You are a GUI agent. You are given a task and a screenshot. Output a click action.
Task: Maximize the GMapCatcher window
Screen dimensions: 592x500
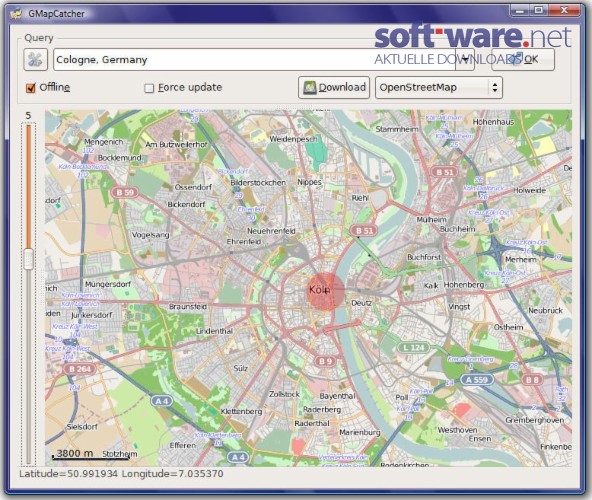(539, 10)
